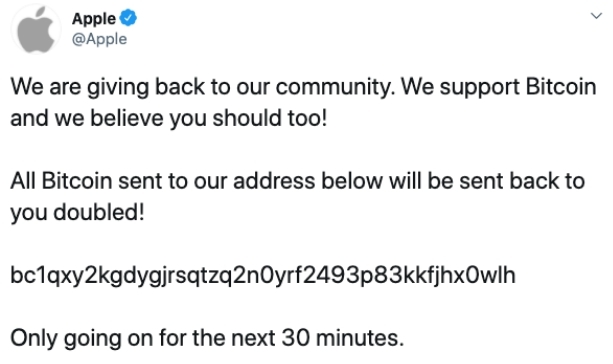Image resolution: width=613 pixels, height=364 pixels.
Task: Click the word 'believe' in the second line
Action: coord(127,118)
